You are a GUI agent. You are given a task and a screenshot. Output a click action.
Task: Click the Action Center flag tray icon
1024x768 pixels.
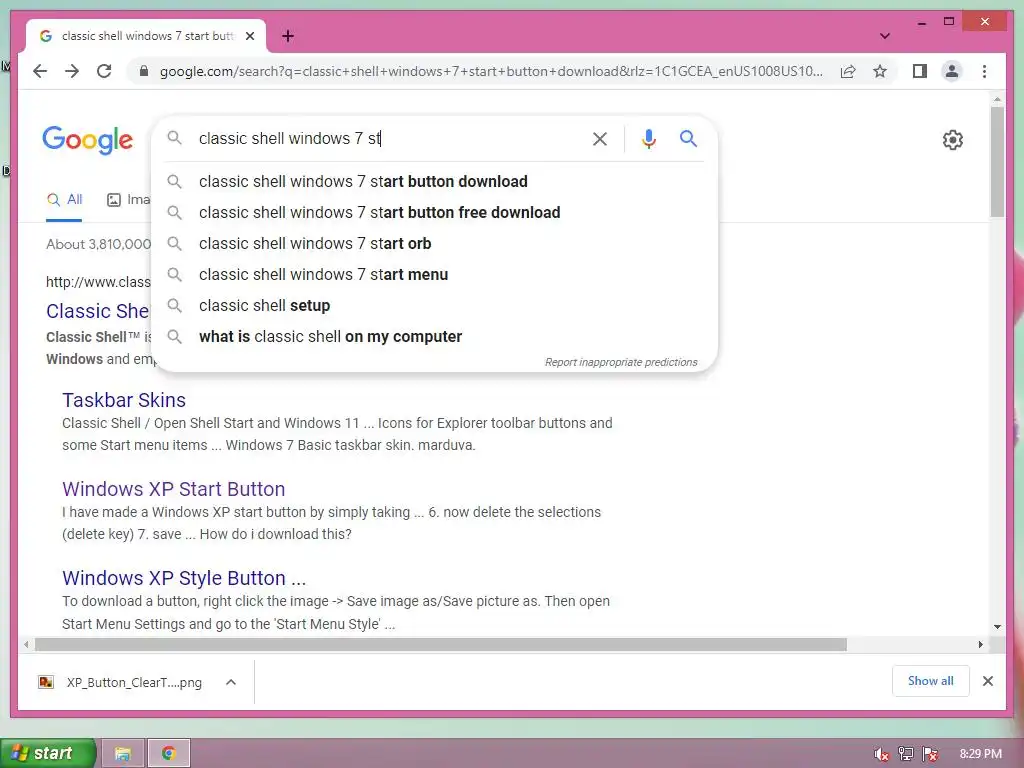click(x=930, y=754)
